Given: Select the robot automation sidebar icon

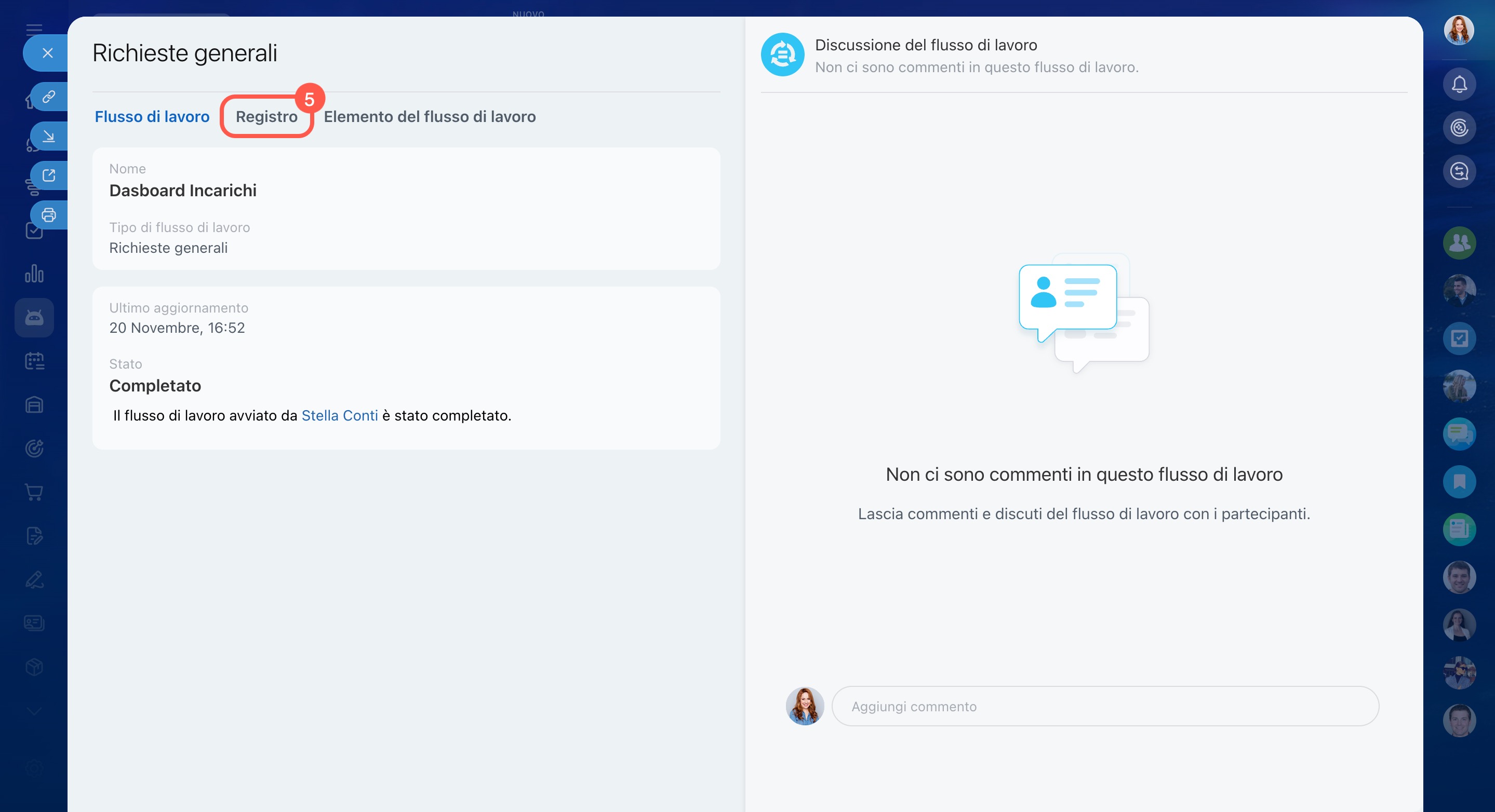Looking at the screenshot, I should click(34, 318).
